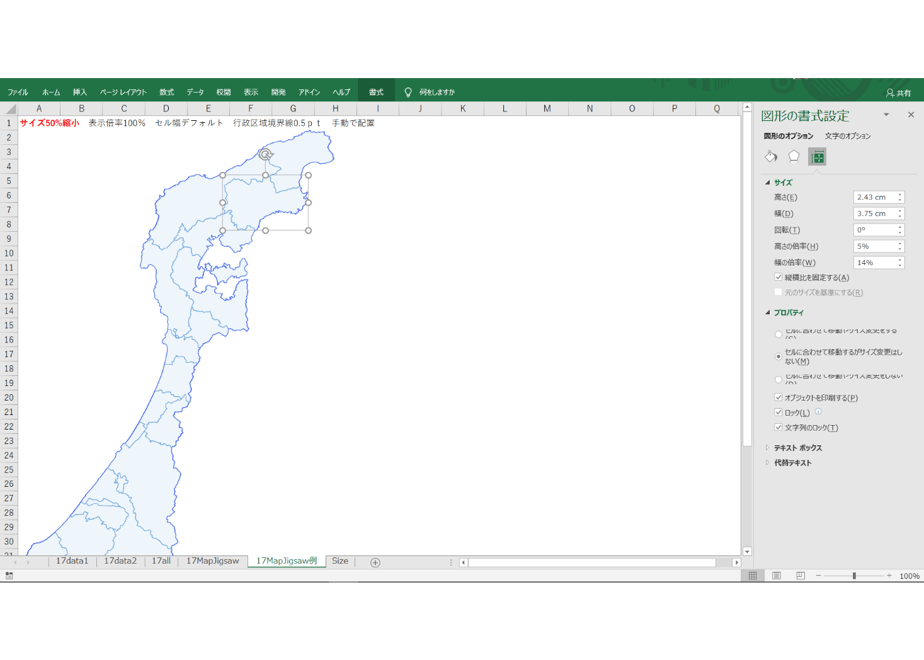
Task: Open the 挿入 ribbon tab
Action: click(80, 92)
